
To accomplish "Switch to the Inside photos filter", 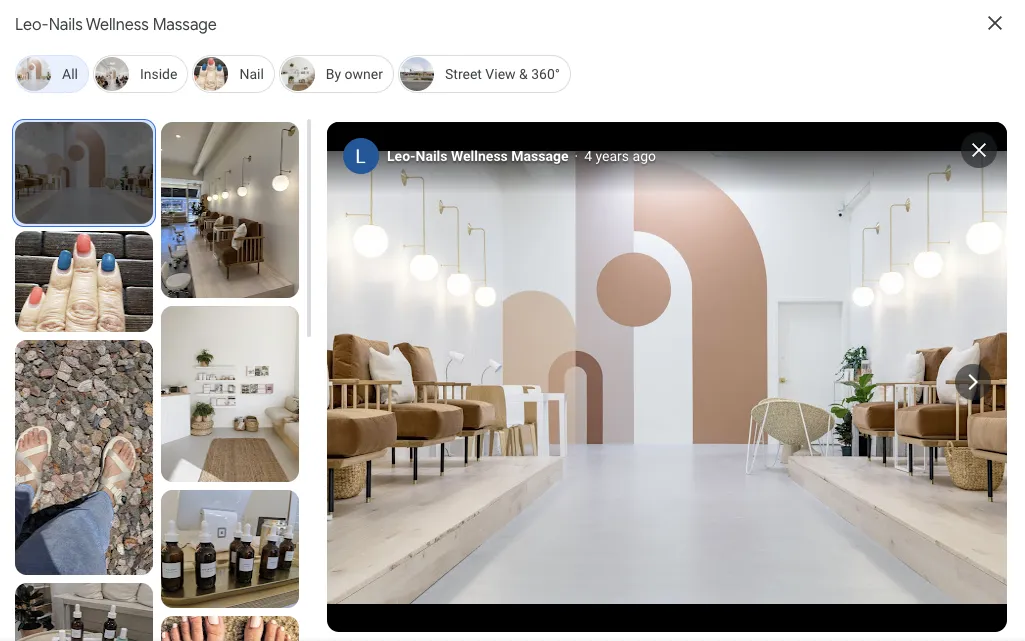I will point(141,74).
